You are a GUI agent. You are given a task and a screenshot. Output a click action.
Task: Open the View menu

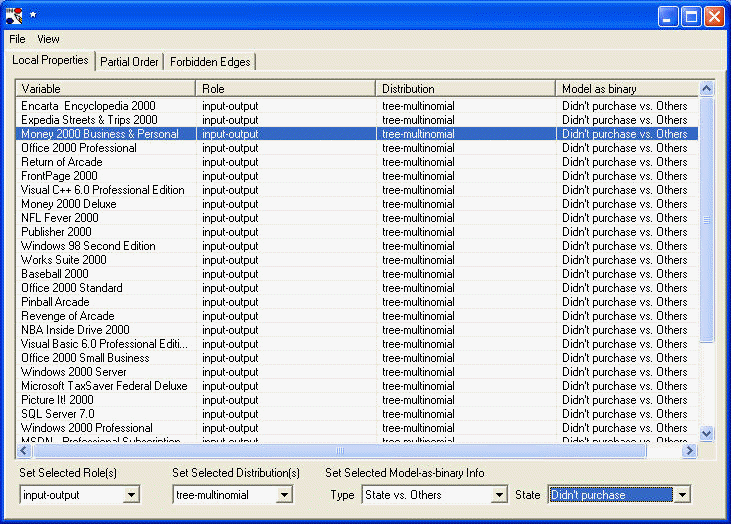click(x=48, y=39)
